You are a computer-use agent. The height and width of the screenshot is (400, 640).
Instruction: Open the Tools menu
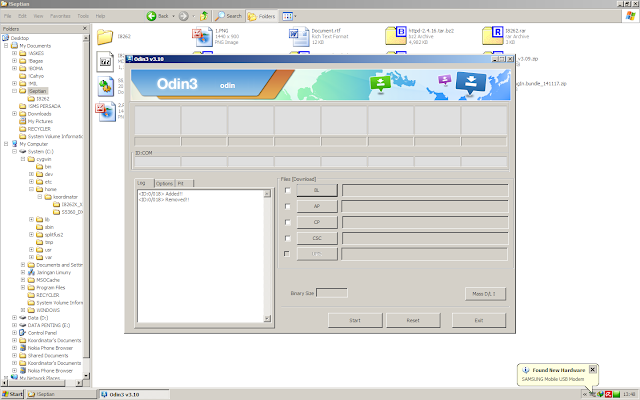83,16
